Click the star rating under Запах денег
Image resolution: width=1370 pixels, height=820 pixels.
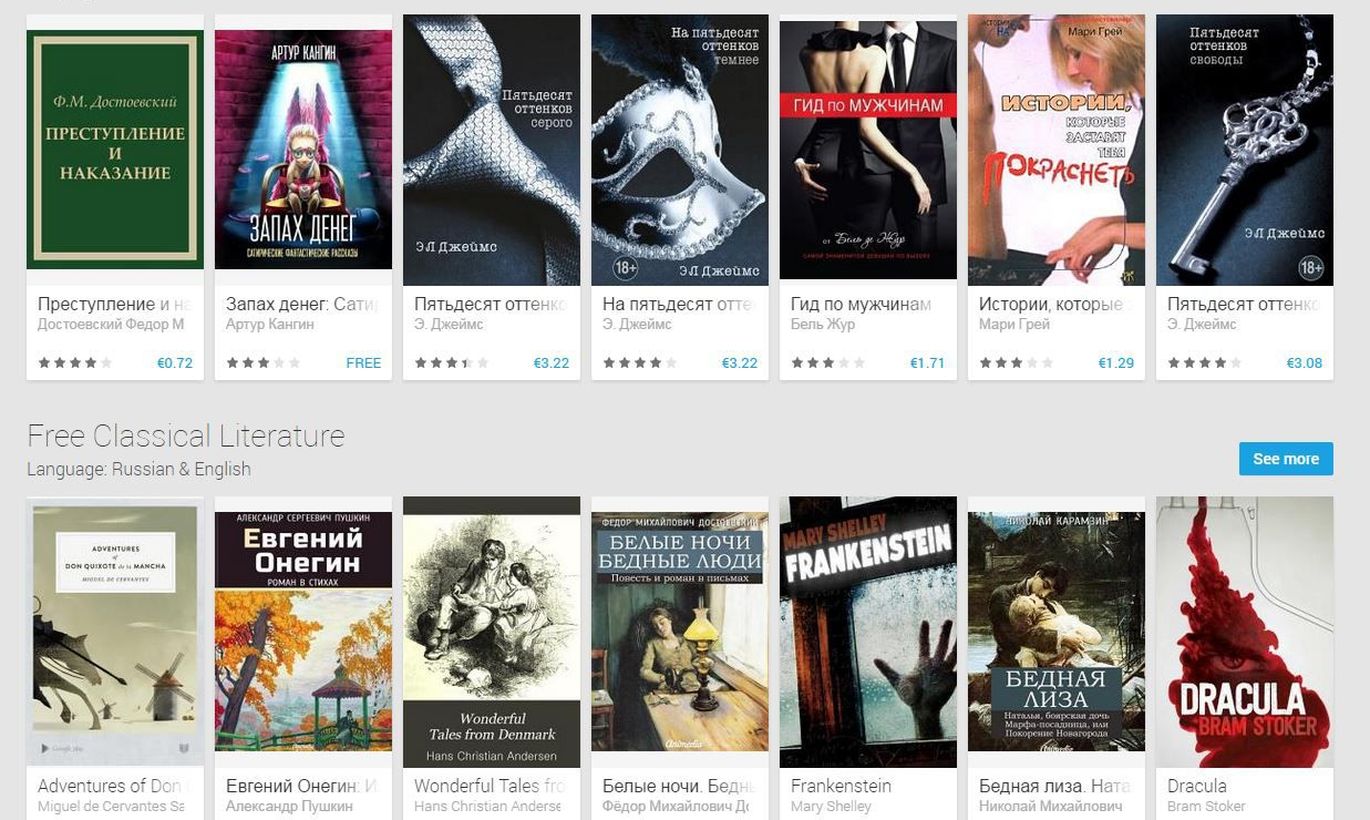tap(263, 363)
